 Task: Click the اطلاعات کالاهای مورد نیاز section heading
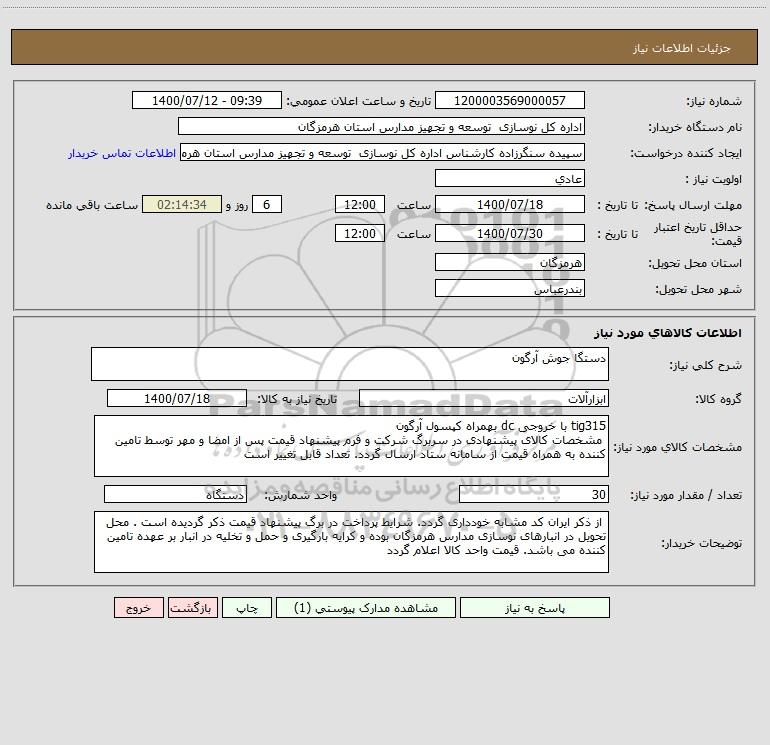668,333
